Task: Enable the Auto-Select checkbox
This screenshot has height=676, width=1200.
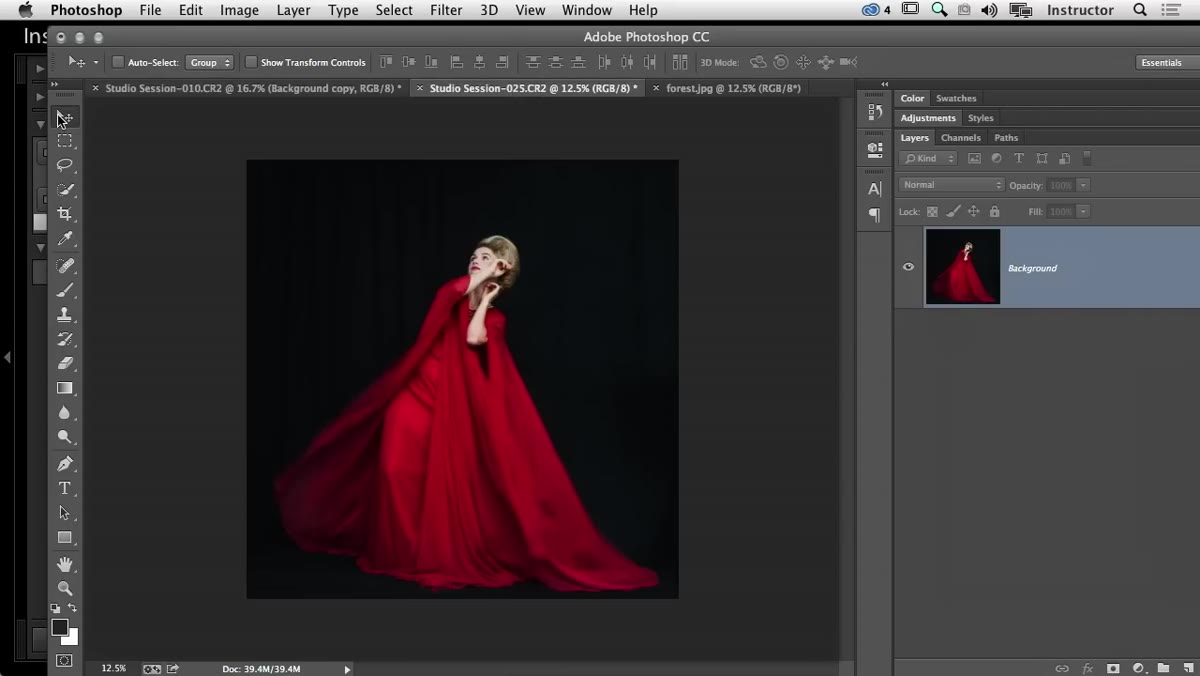Action: (118, 62)
